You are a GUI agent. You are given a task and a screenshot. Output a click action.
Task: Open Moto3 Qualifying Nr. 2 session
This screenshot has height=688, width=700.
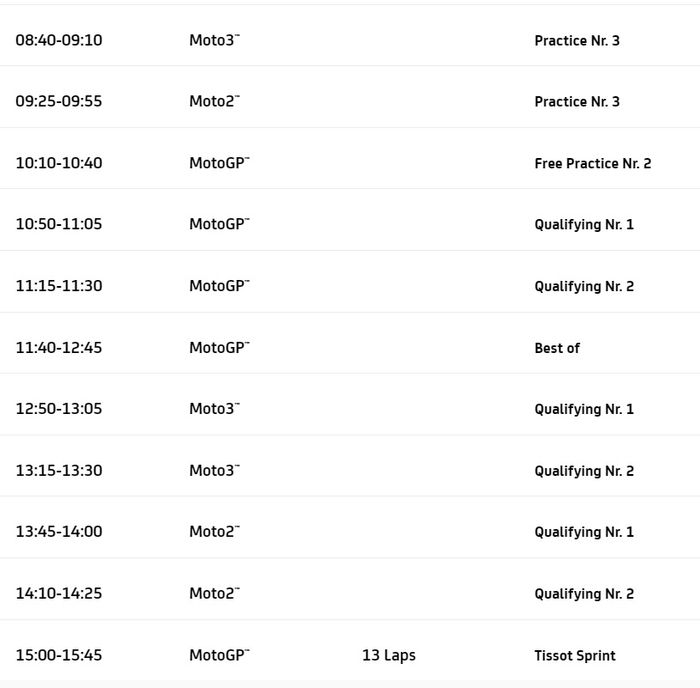pos(584,471)
